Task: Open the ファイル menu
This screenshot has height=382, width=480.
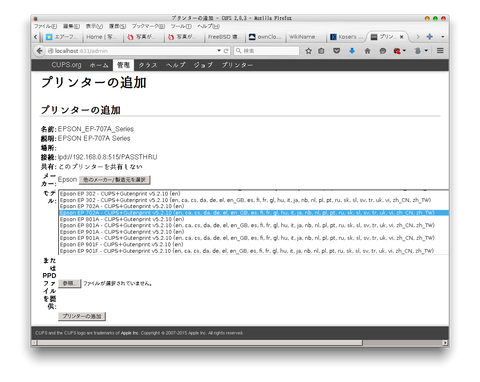Action: click(45, 26)
